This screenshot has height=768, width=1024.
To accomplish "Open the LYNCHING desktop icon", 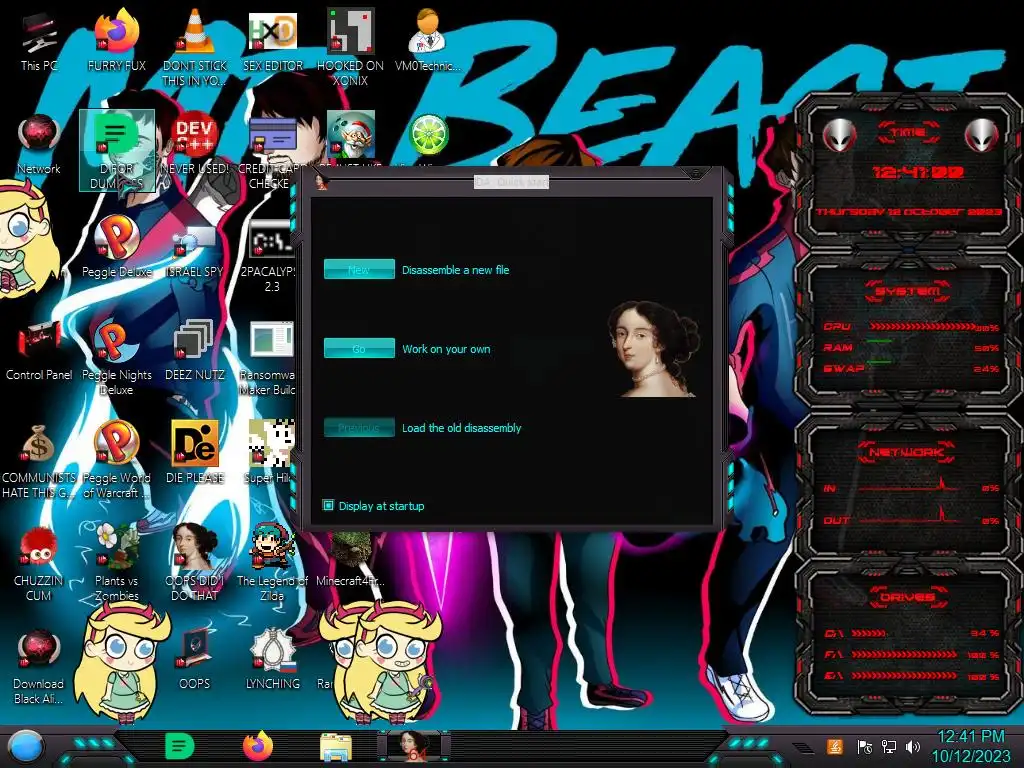I will click(x=273, y=660).
